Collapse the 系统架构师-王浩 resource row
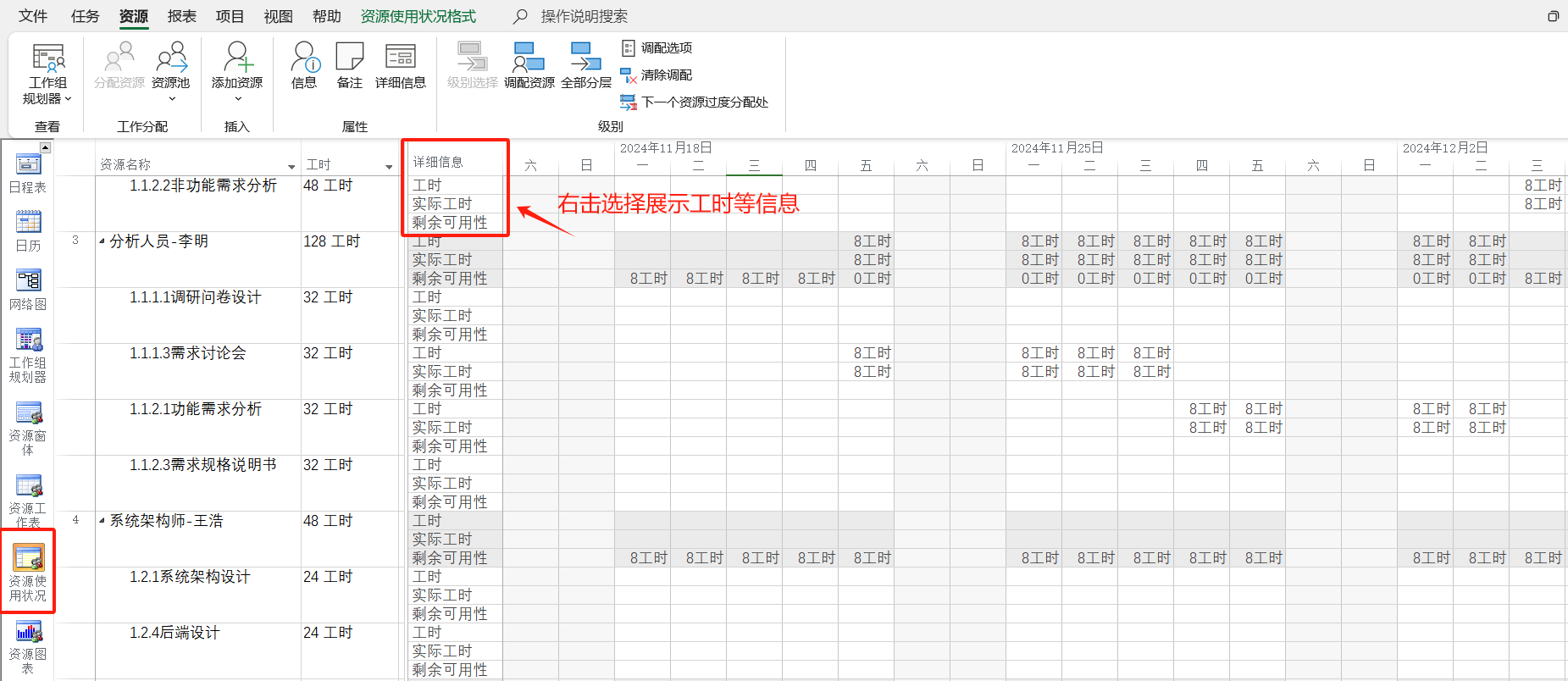 (102, 521)
